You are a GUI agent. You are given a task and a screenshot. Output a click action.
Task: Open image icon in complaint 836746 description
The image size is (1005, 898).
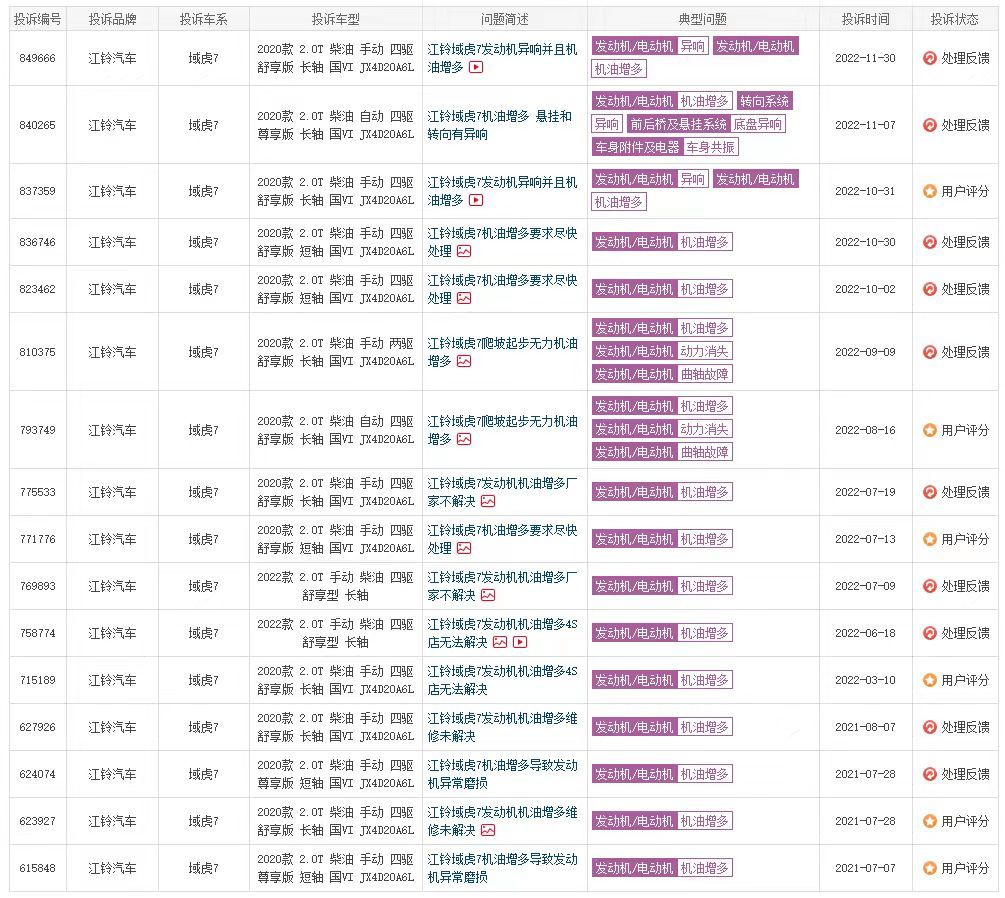[464, 251]
